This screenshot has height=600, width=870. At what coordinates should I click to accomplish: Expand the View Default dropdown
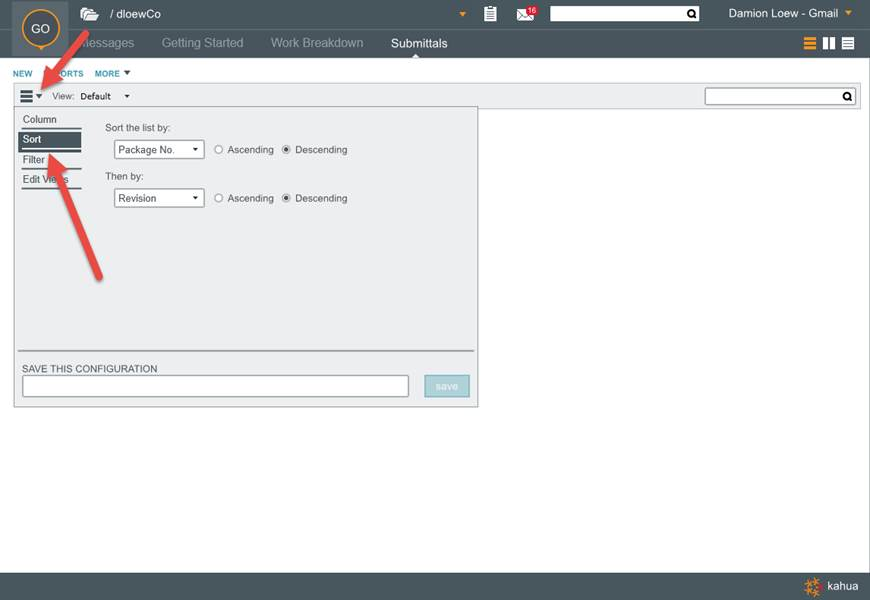pyautogui.click(x=127, y=97)
